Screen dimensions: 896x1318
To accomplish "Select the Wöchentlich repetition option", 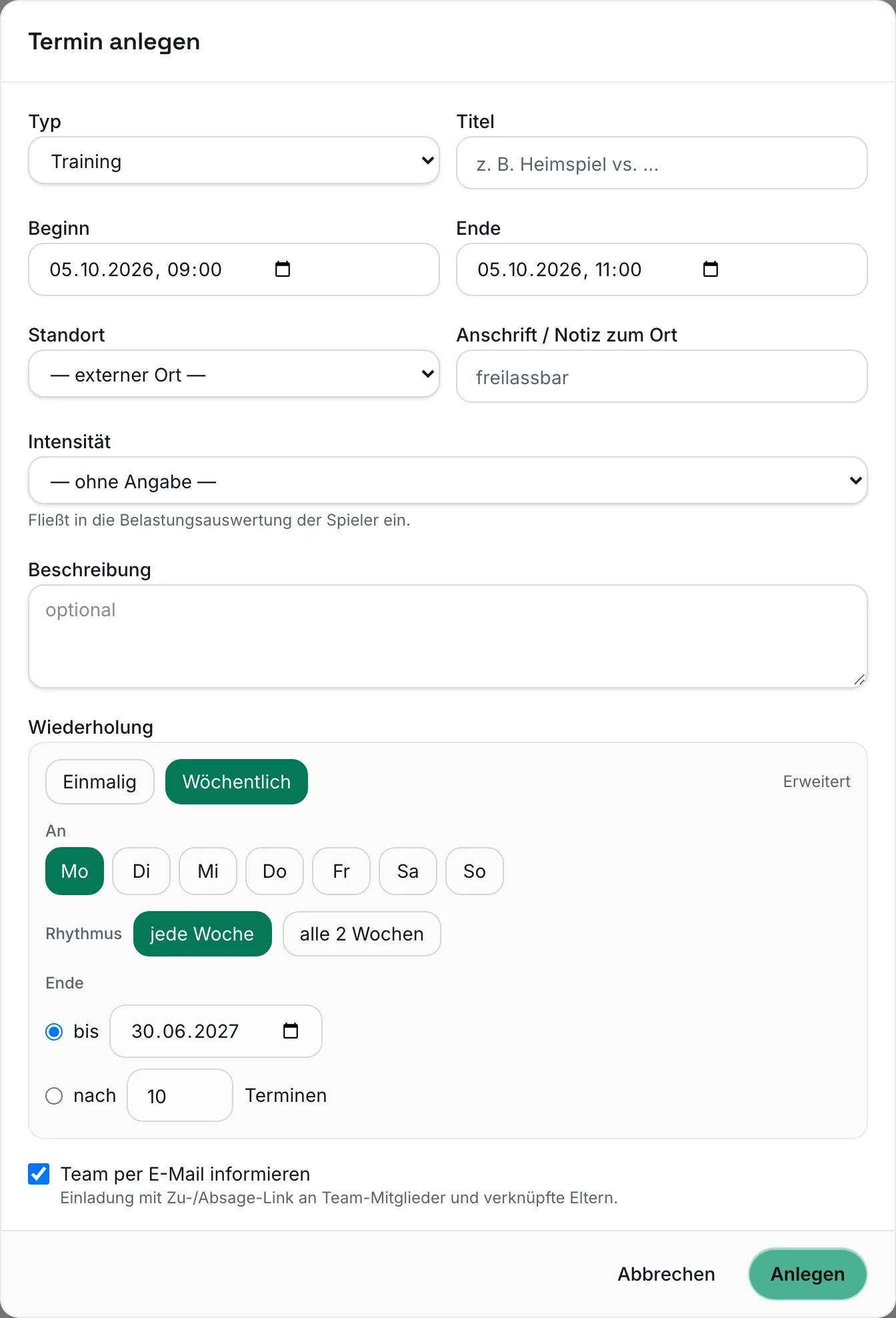I will coord(237,782).
